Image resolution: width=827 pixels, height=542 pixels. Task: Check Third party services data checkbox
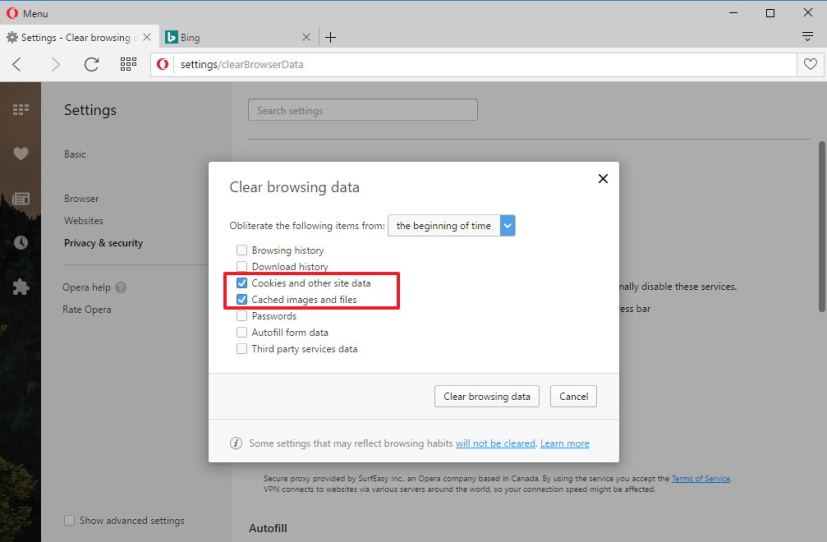click(x=242, y=349)
